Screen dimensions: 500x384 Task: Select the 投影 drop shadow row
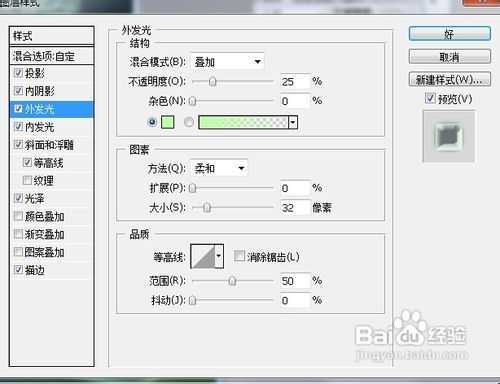pos(52,73)
